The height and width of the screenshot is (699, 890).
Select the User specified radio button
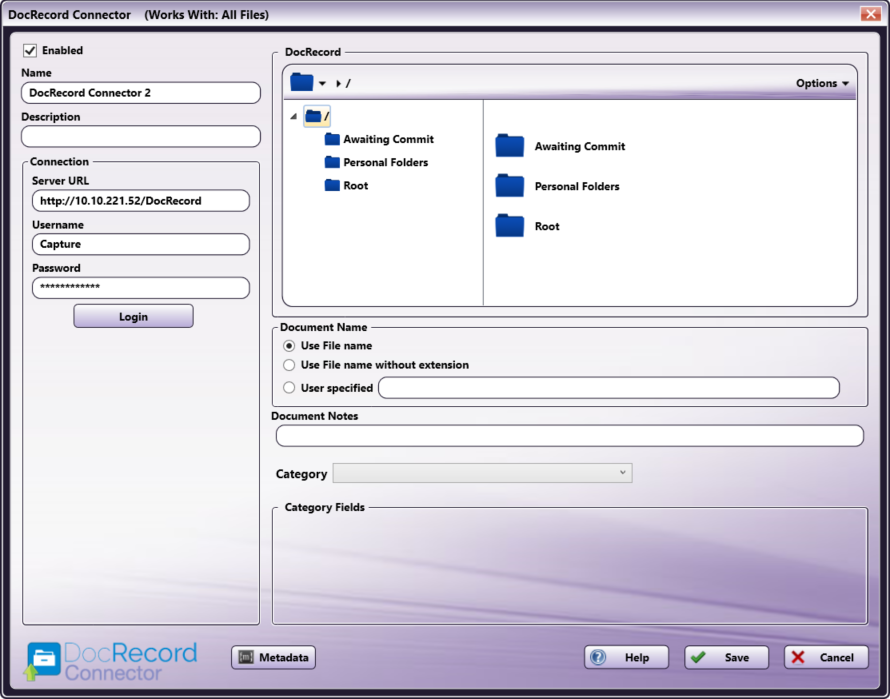289,388
